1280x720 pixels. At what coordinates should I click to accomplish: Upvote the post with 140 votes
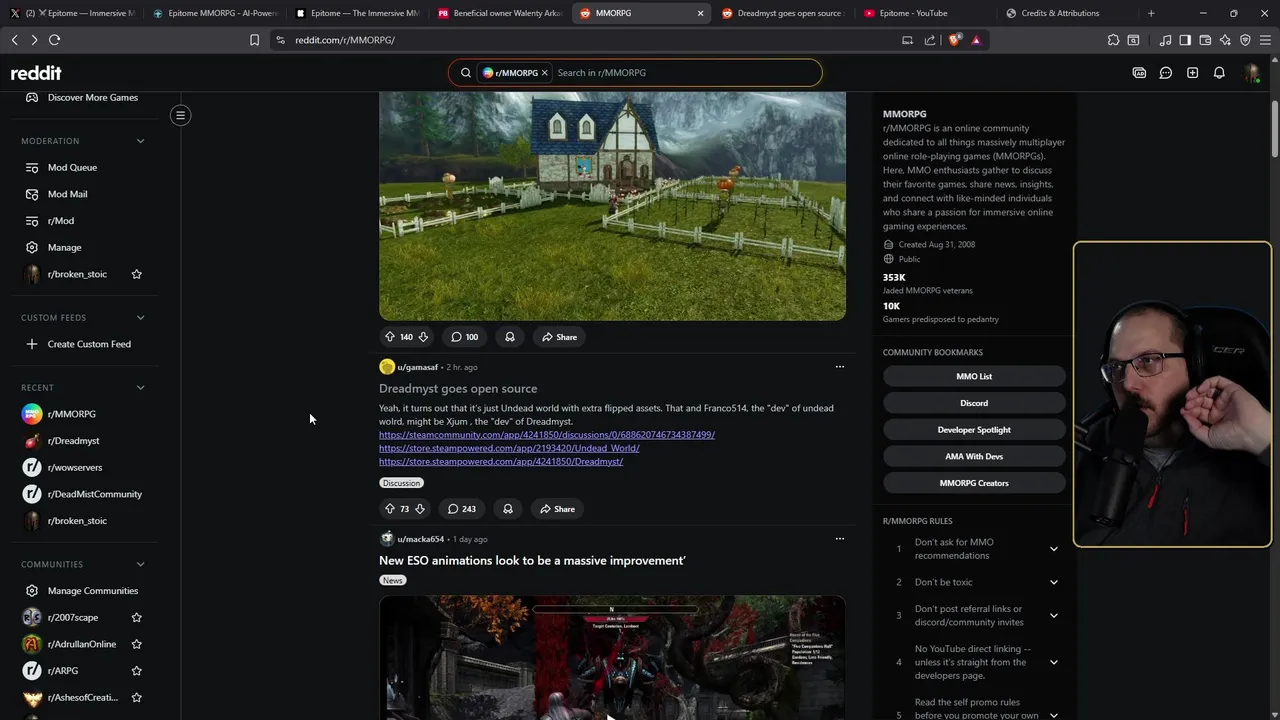(x=390, y=337)
